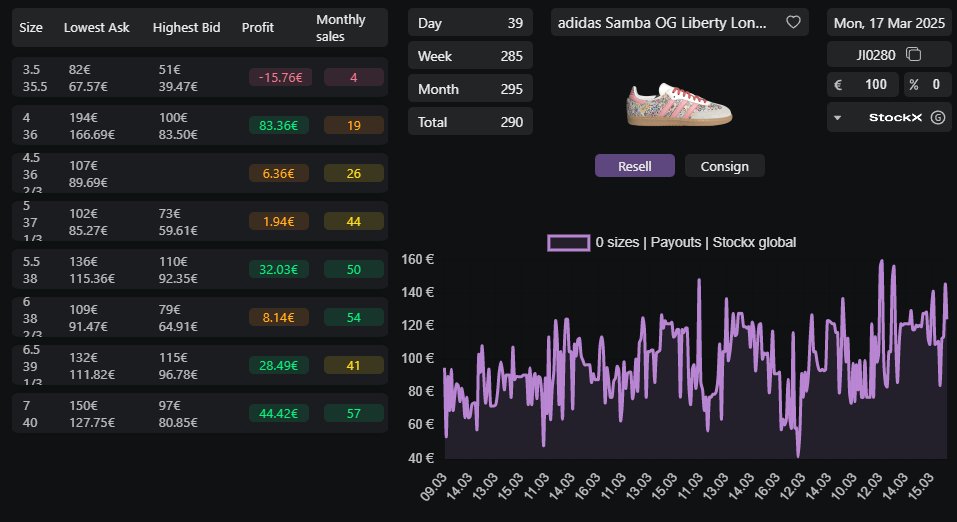Click lowest ask 82€ for size 3.5
The height and width of the screenshot is (522, 957).
click(79, 70)
